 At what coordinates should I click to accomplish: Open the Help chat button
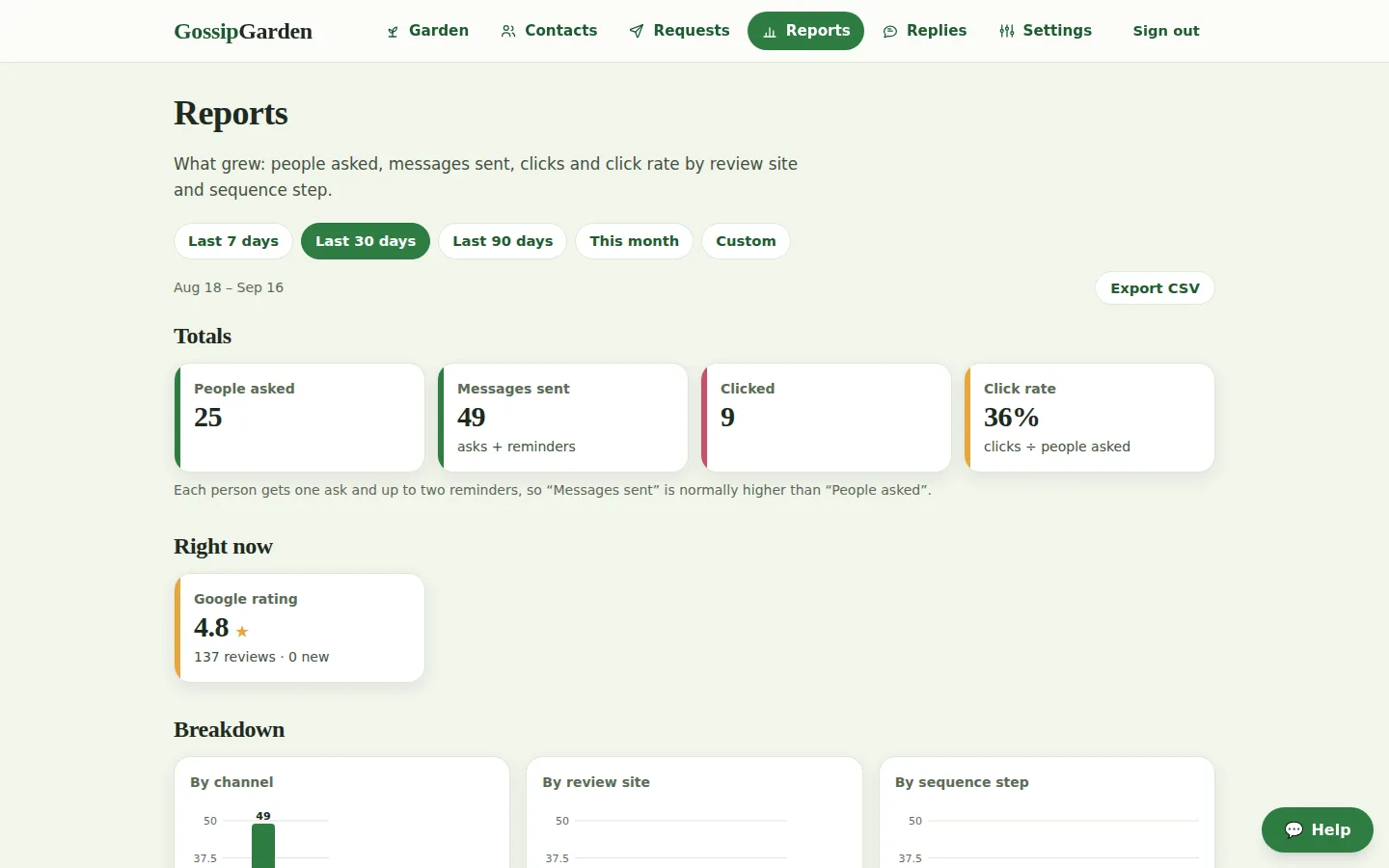pyautogui.click(x=1318, y=830)
